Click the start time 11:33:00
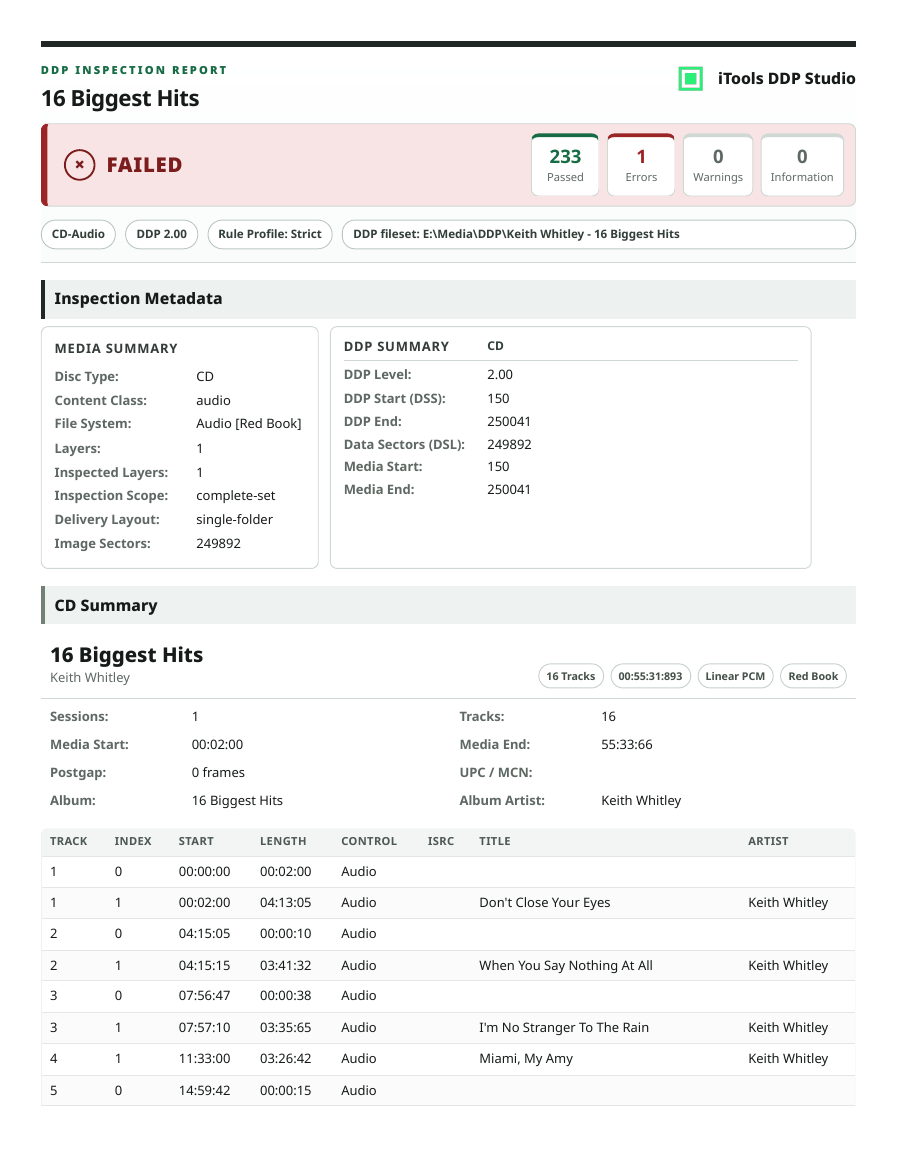This screenshot has width=900, height=1165. click(x=204, y=1059)
